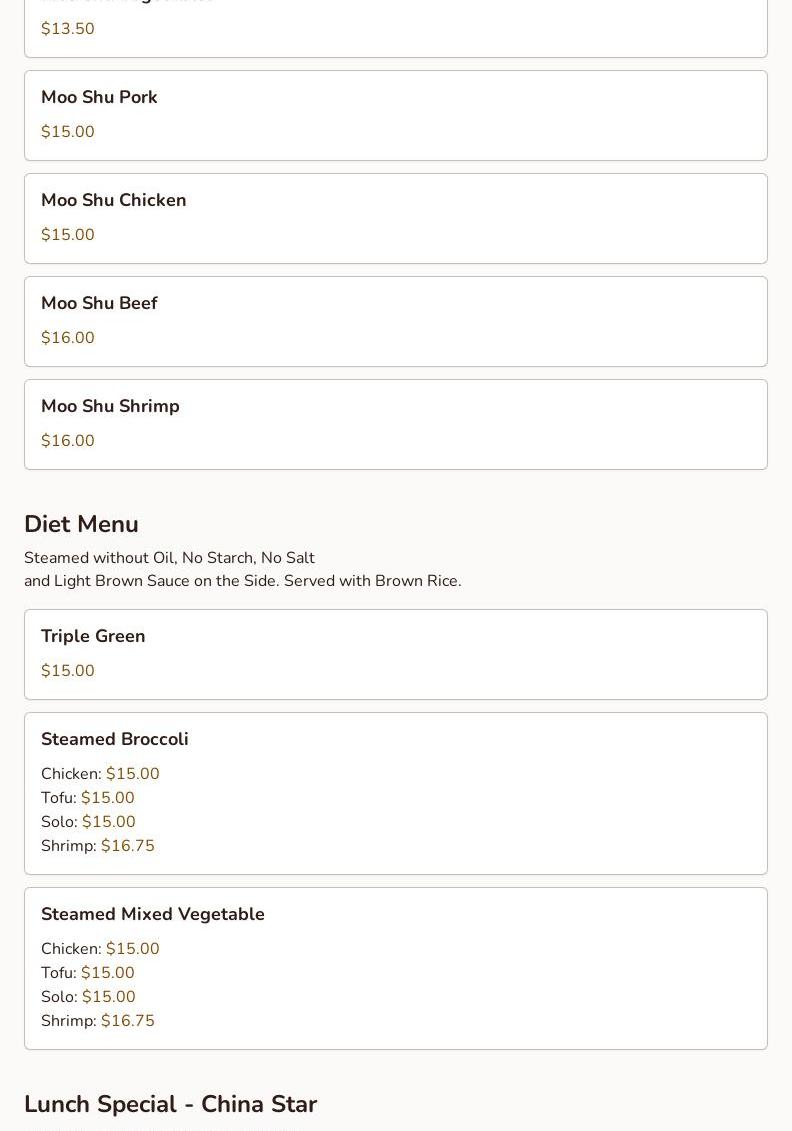Image resolution: width=792 pixels, height=1131 pixels.
Task: Open the Steamed Broccoli item card
Action: (x=395, y=793)
